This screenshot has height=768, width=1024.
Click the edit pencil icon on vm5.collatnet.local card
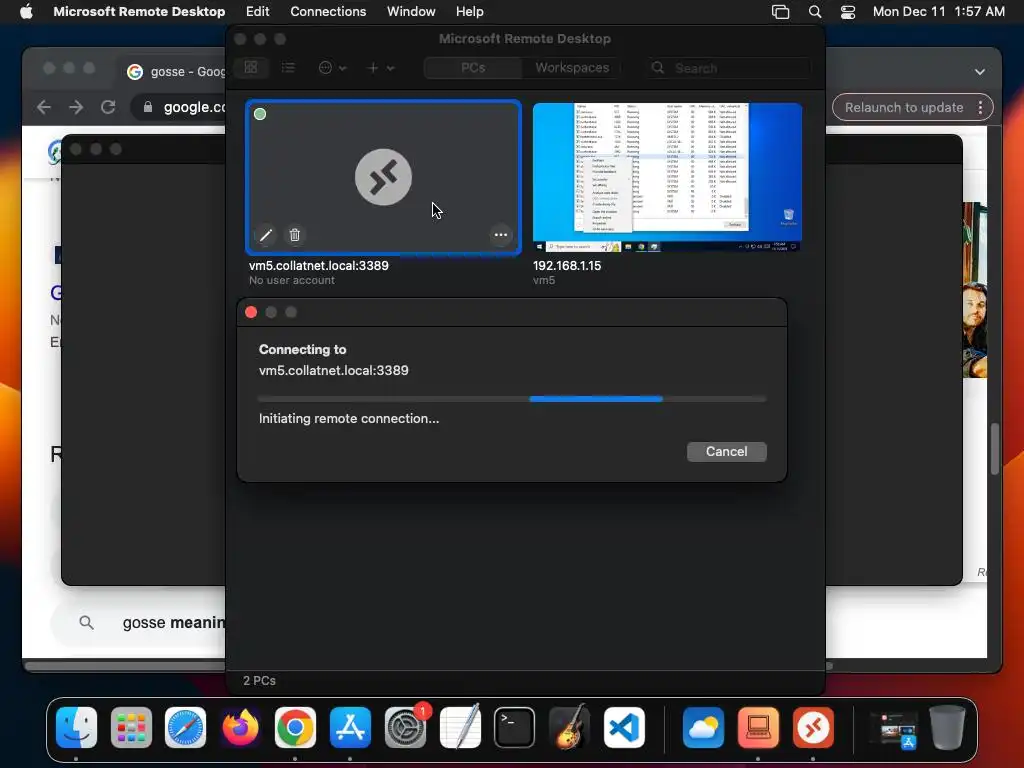coord(266,235)
